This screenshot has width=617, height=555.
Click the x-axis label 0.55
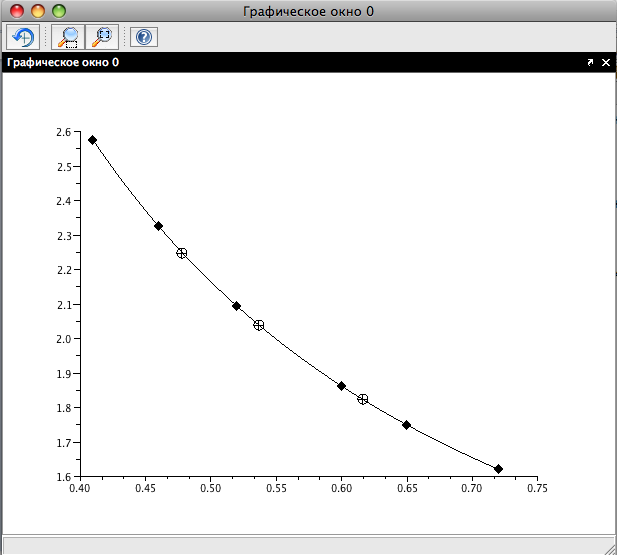[276, 488]
